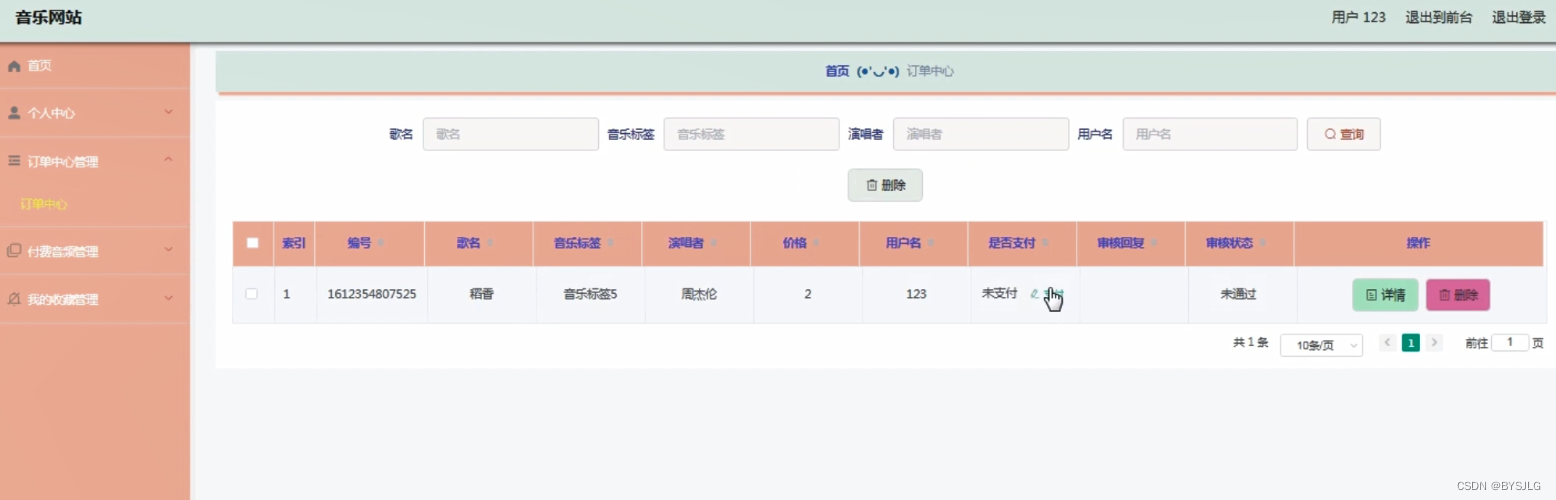Click the 音乐网站 site title
Screen dimensions: 1556x500
click(x=49, y=17)
